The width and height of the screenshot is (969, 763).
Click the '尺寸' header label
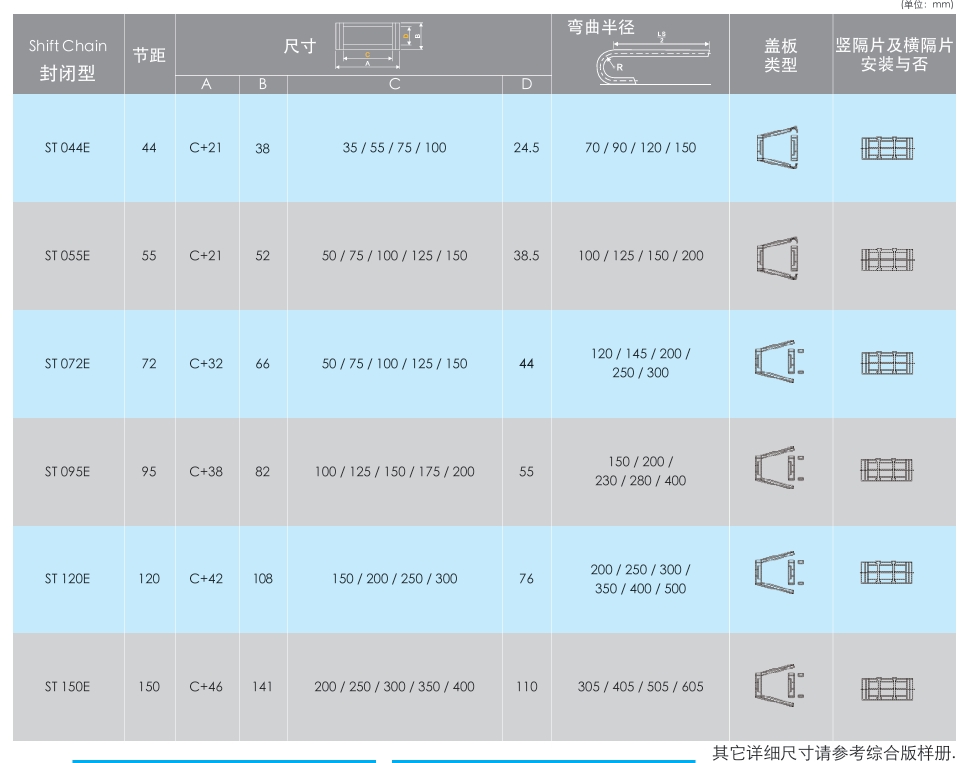(300, 46)
